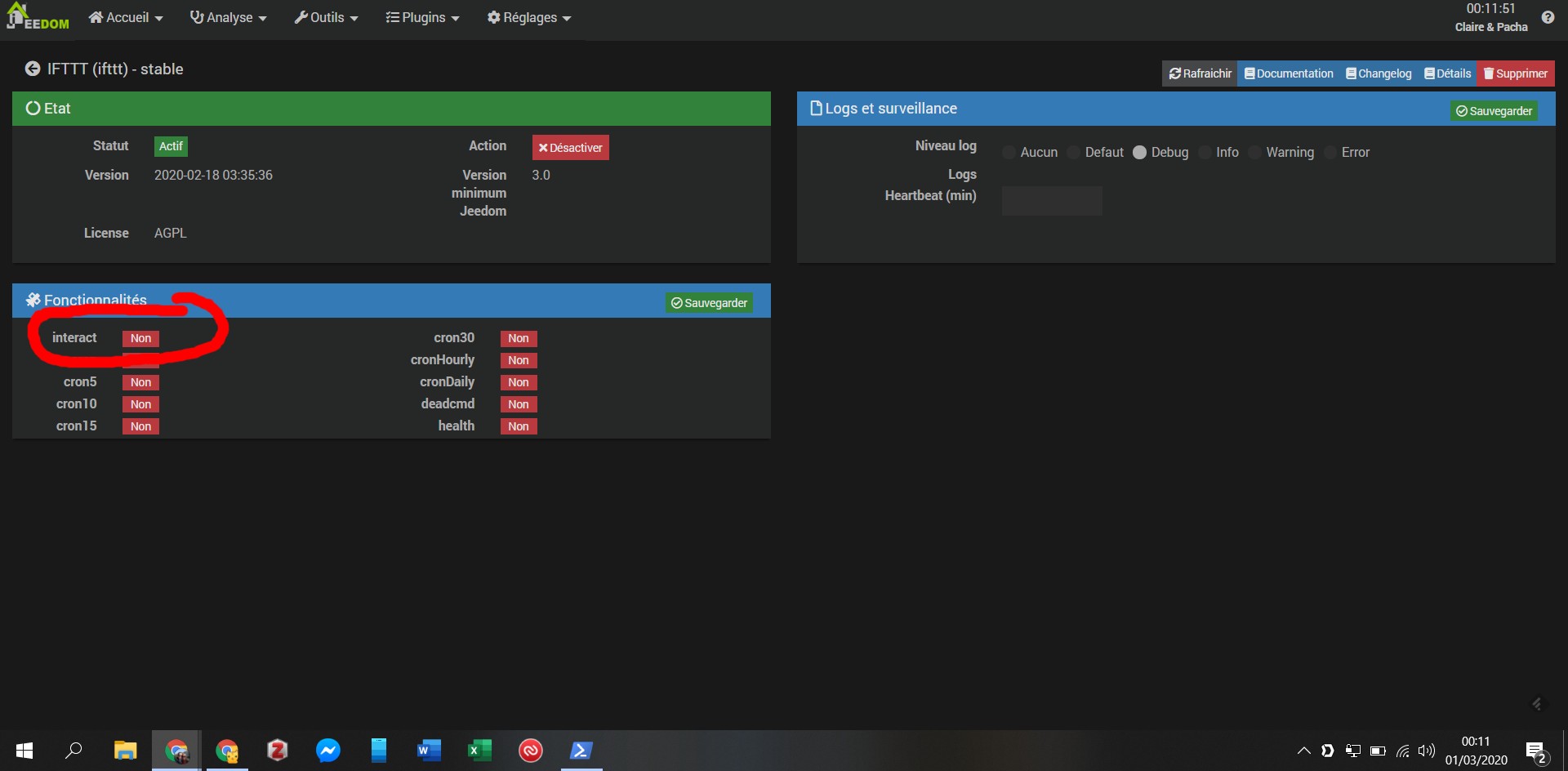Select the Aucun log level
The image size is (1568, 771).
(1009, 153)
